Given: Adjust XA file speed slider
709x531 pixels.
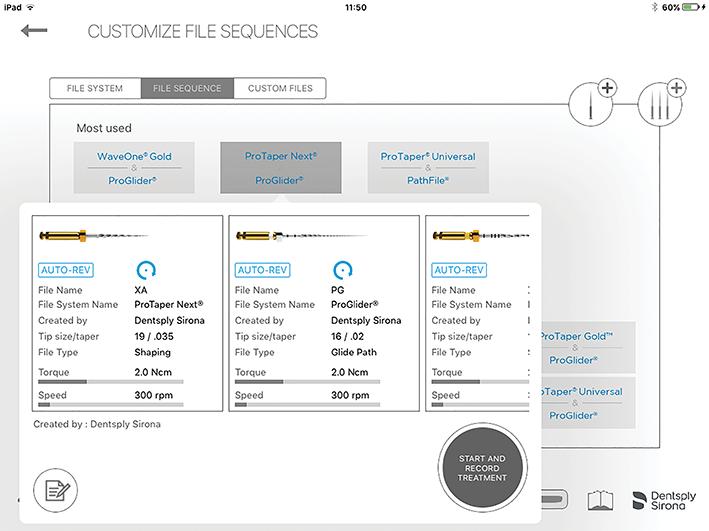Looking at the screenshot, I should click(111, 404).
